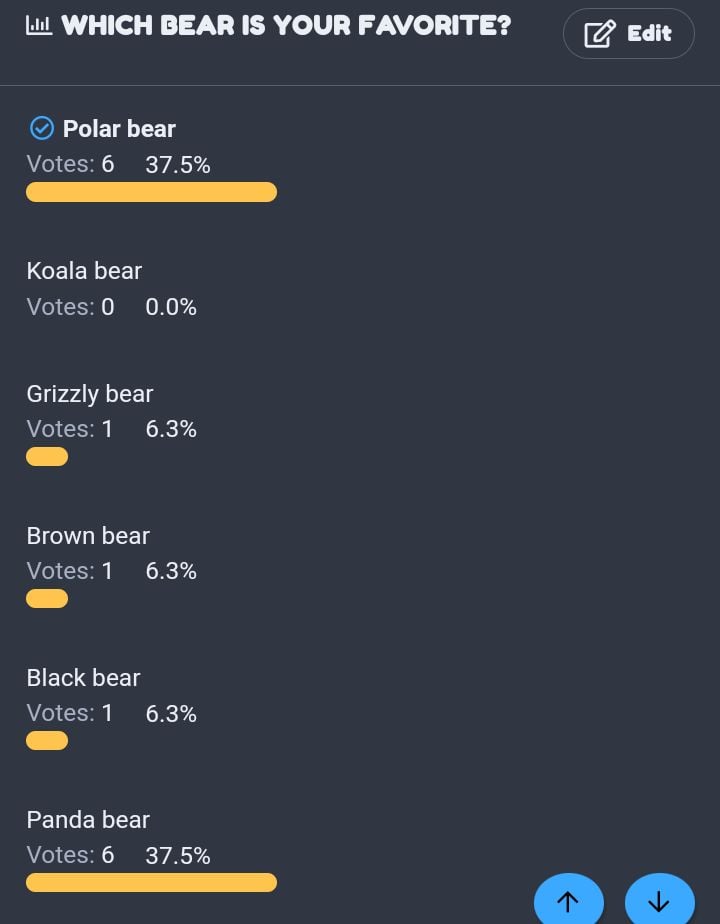The image size is (720, 924).
Task: Choose the Black bear option
Action: click(83, 678)
